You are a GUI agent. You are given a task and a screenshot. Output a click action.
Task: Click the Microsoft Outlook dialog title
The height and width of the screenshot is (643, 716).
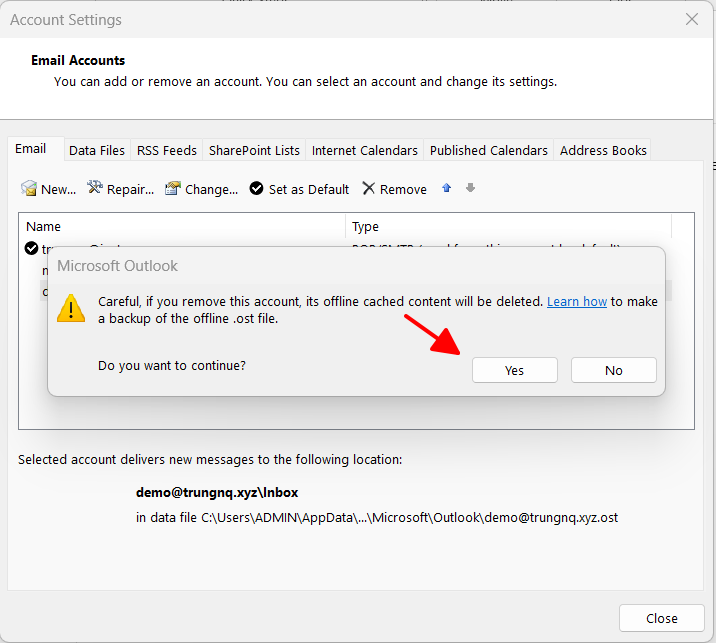tap(117, 266)
